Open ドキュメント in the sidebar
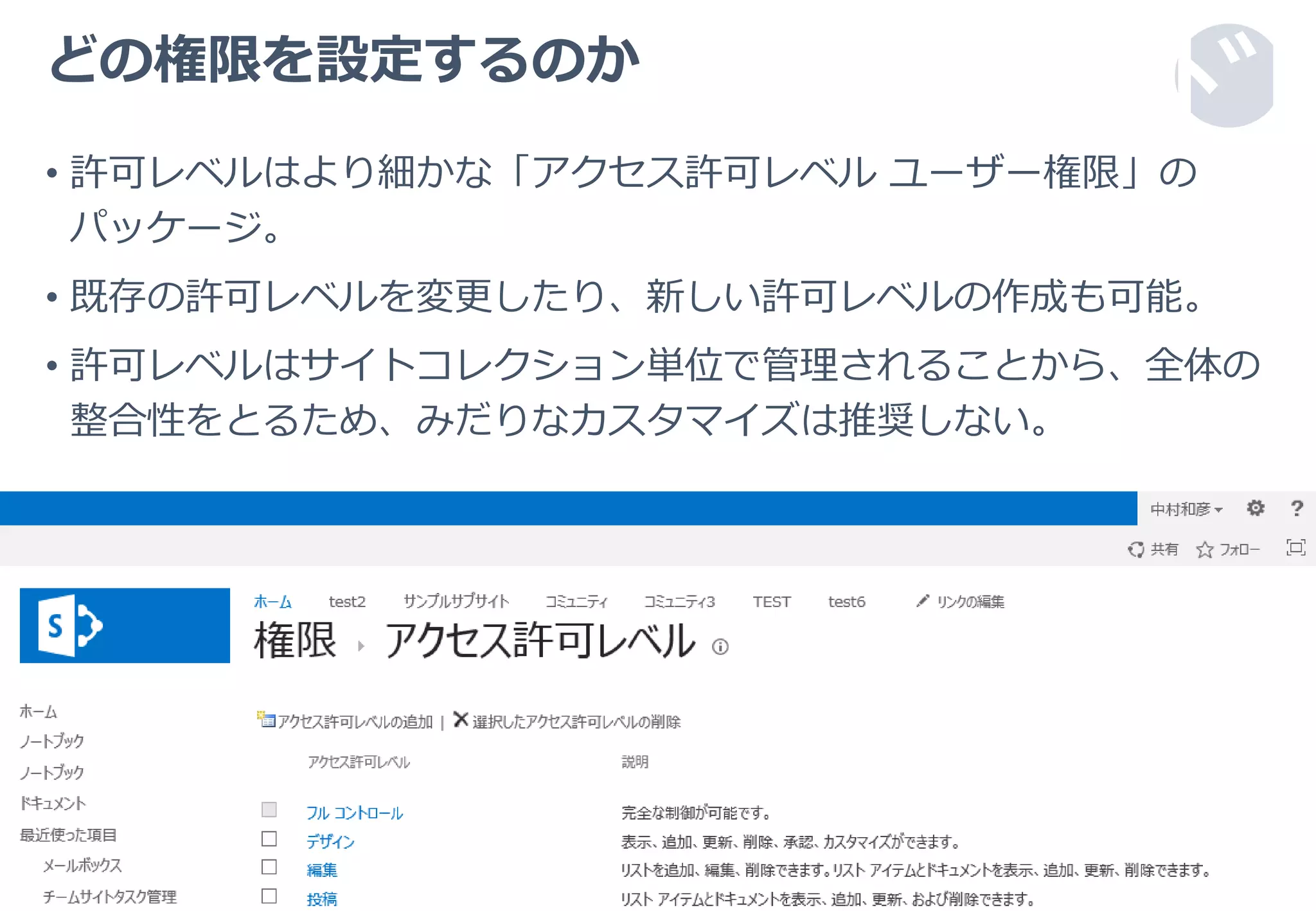The image size is (1316, 911). click(x=53, y=803)
